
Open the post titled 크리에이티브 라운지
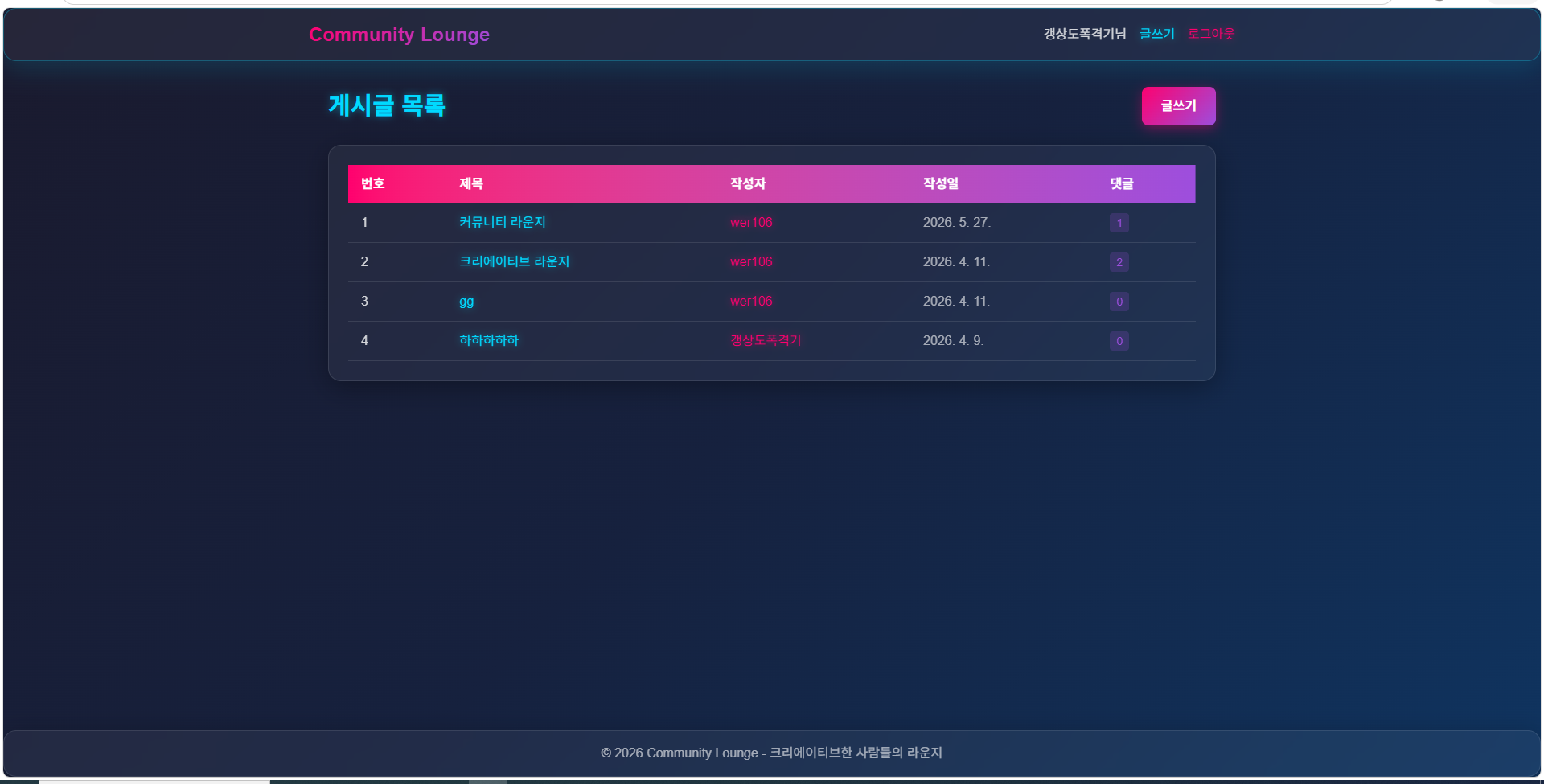(514, 261)
